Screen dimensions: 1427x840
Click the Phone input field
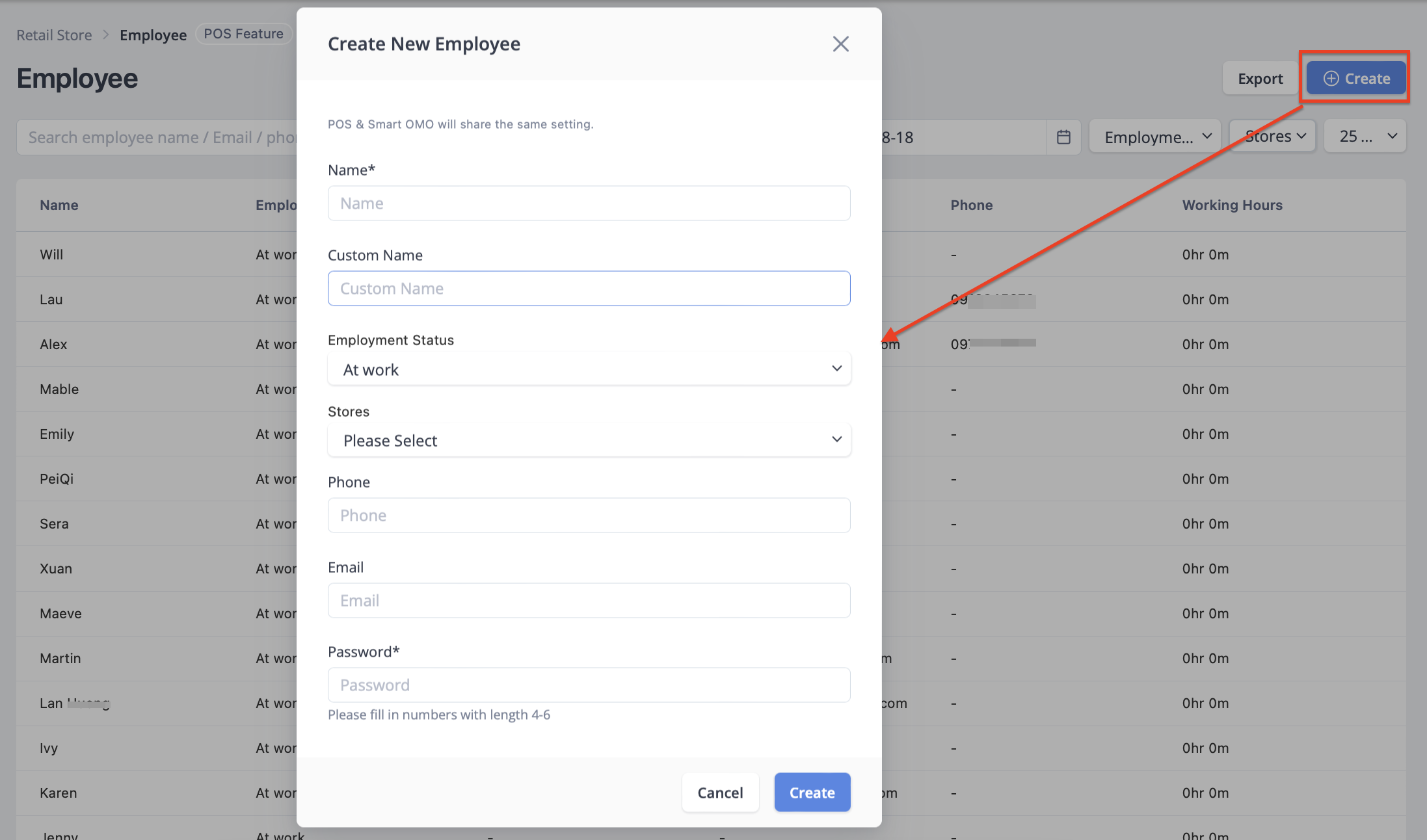click(x=589, y=516)
